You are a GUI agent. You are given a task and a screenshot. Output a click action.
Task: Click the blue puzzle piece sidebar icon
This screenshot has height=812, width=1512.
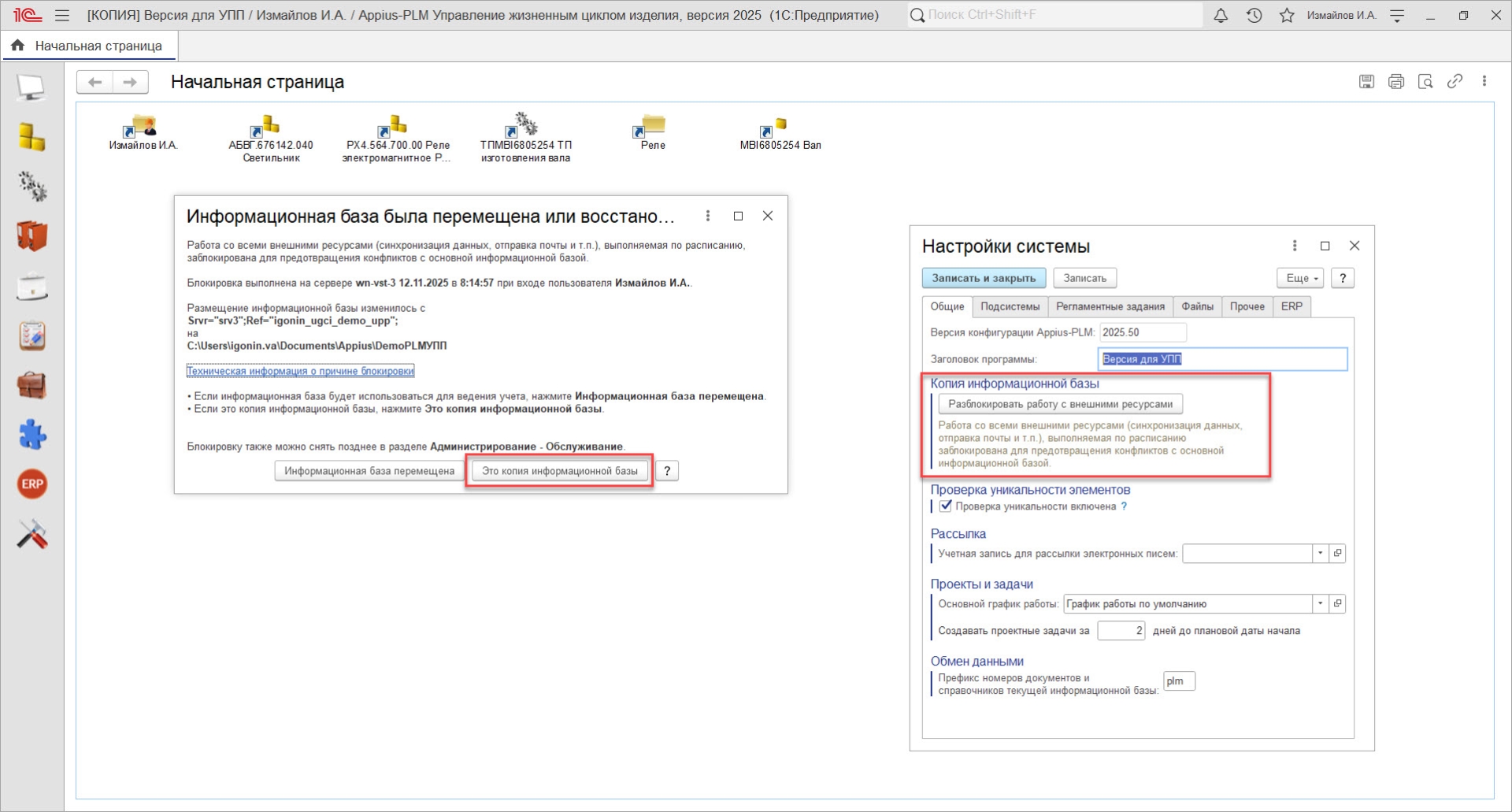point(32,435)
